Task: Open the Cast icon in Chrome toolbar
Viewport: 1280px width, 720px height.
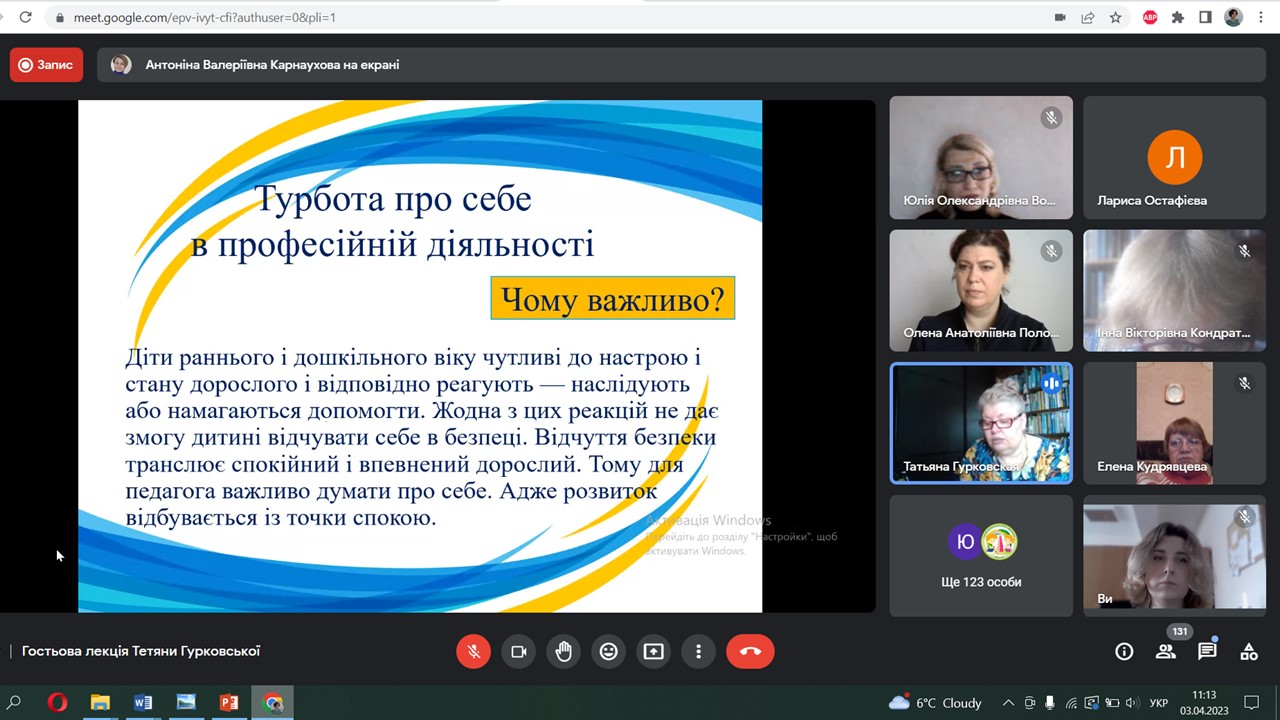Action: (1060, 17)
